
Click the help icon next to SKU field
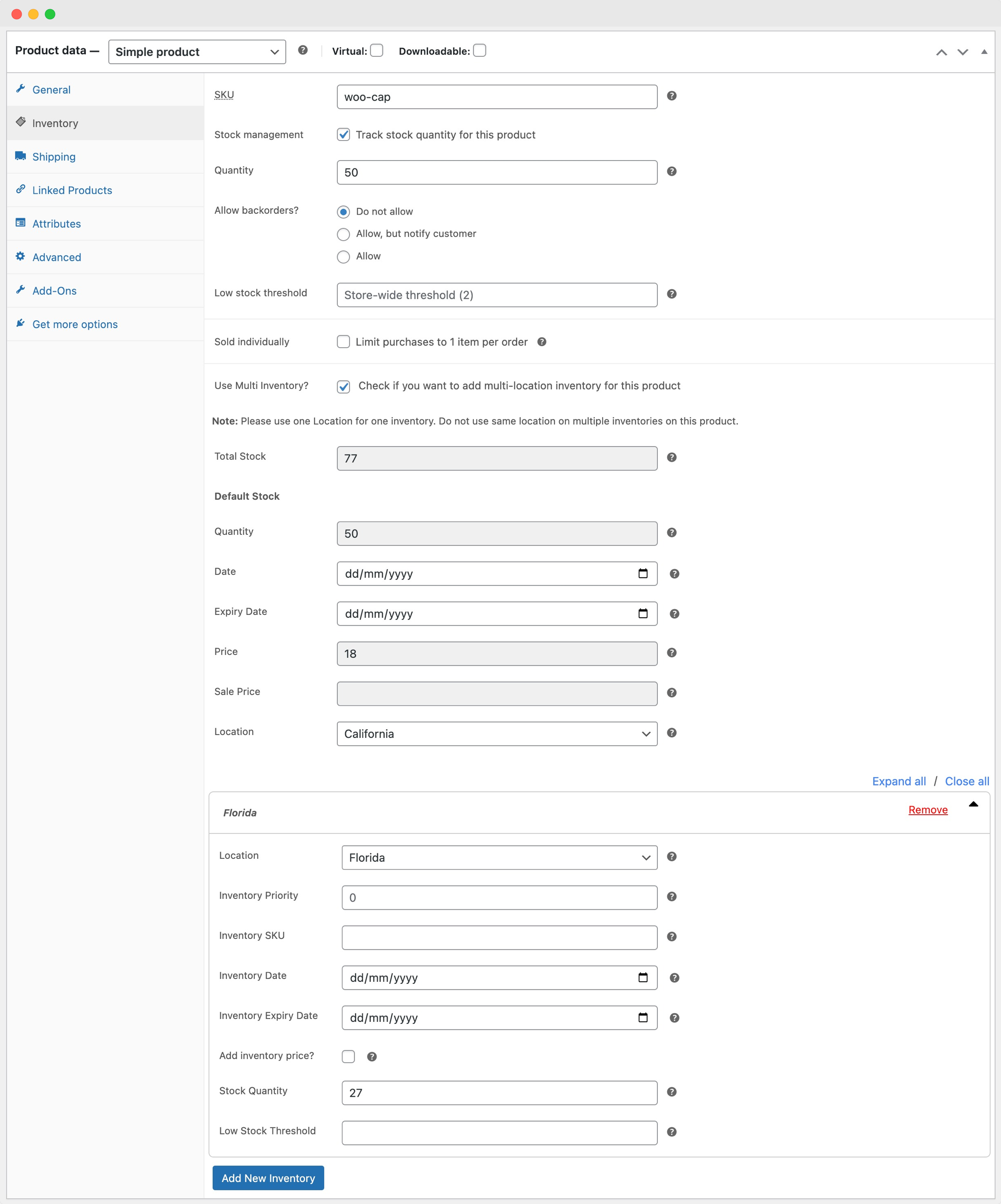point(672,96)
